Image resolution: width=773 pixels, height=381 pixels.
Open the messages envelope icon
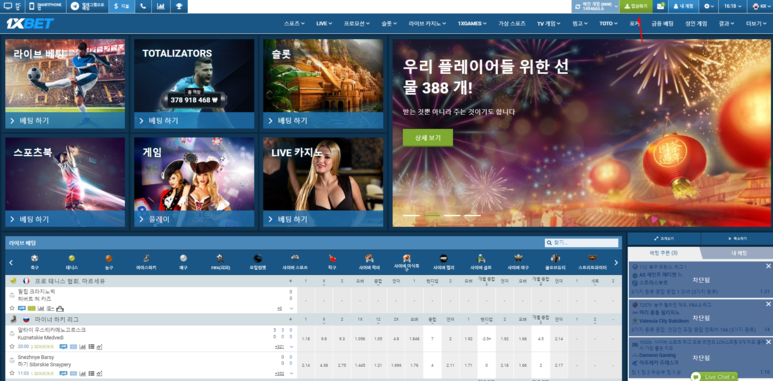(661, 6)
